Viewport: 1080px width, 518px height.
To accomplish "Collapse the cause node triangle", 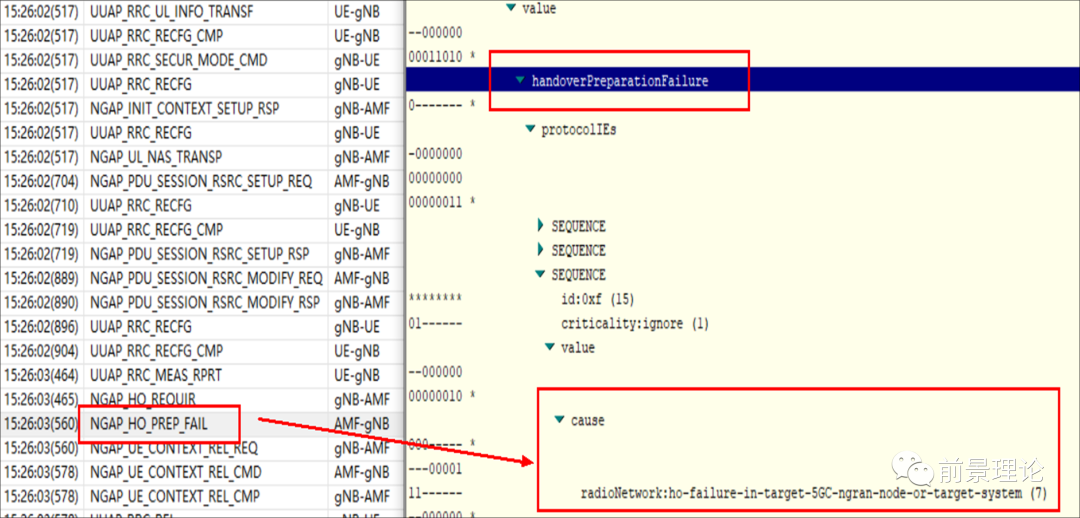I will tap(560, 420).
